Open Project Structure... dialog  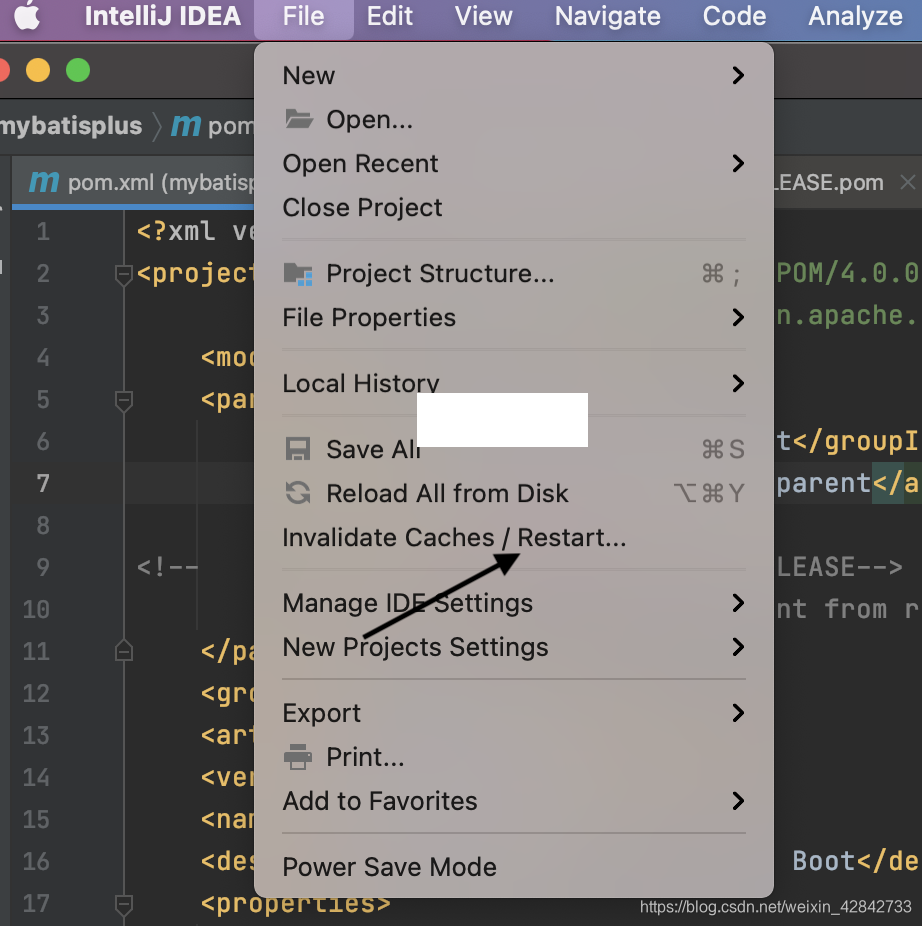point(514,274)
